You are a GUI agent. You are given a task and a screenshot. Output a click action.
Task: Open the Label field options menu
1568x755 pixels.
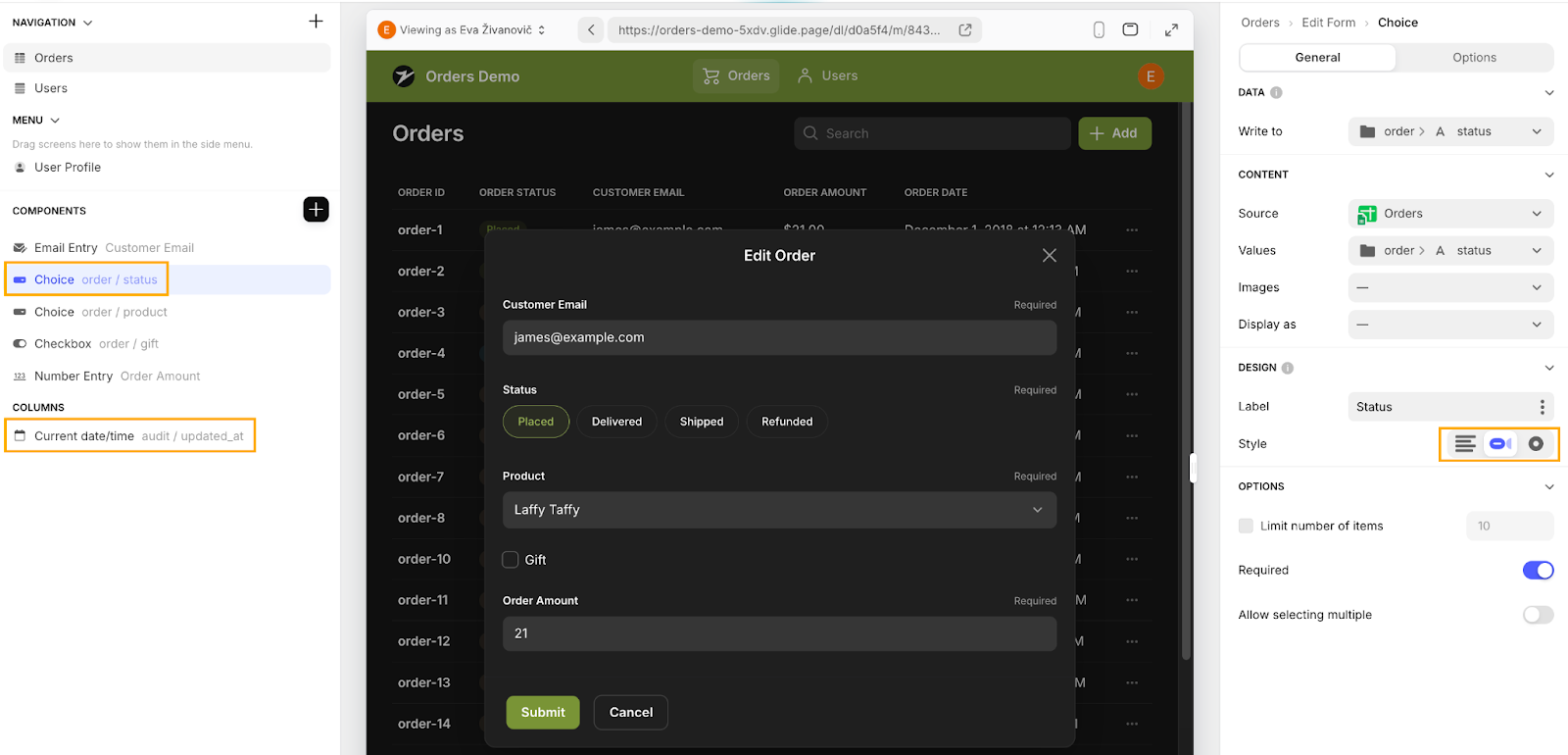coord(1542,407)
